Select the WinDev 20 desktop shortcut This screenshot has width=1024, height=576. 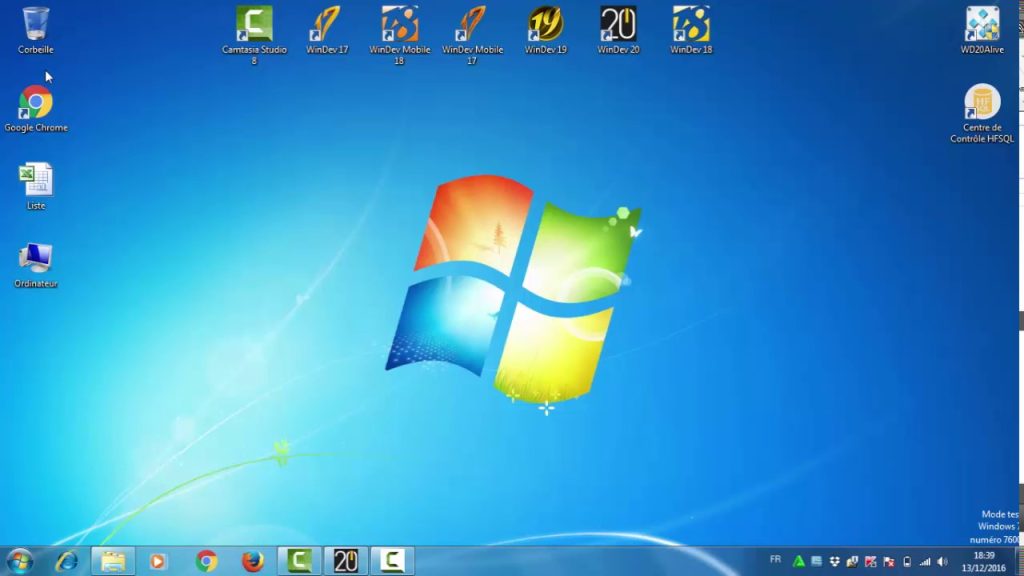point(618,30)
